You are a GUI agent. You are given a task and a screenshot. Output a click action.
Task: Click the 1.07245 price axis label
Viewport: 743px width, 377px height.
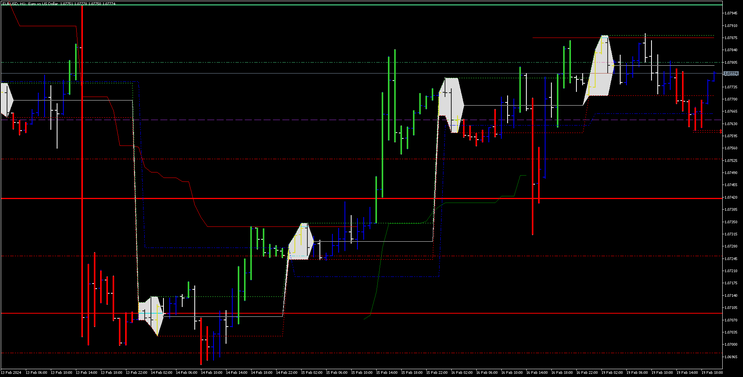pyautogui.click(x=731, y=259)
